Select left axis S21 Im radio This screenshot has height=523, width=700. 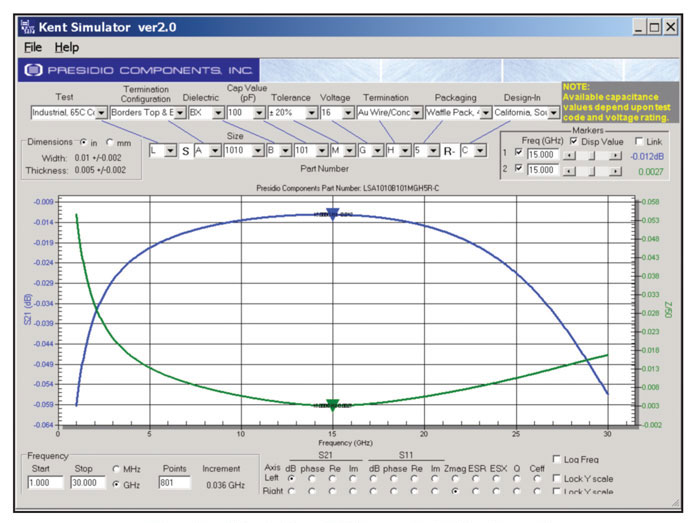pos(353,479)
